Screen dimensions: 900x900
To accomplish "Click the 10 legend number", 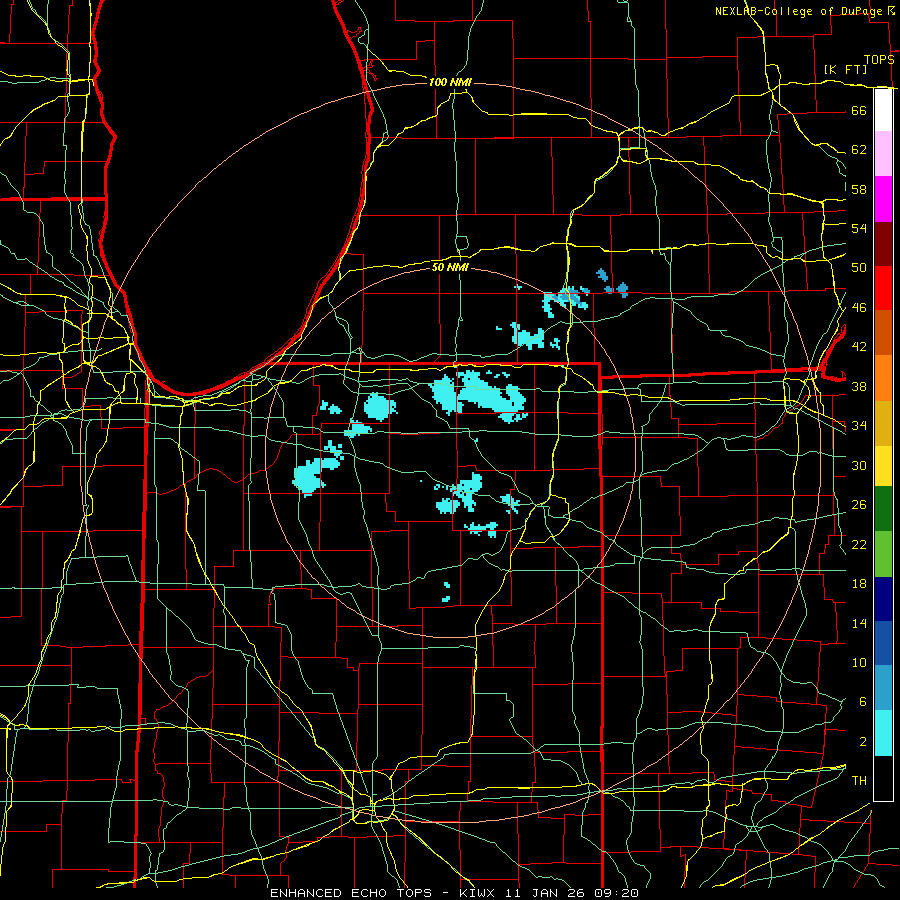I will [859, 663].
